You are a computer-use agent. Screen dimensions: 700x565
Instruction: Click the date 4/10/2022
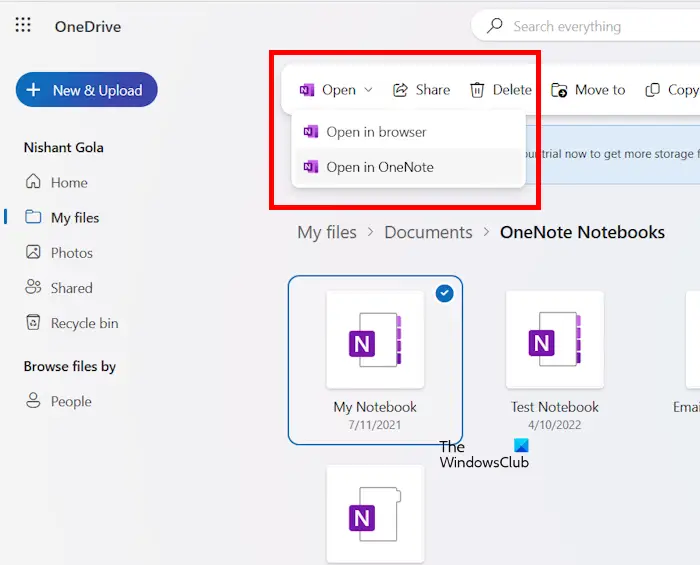[x=554, y=424]
